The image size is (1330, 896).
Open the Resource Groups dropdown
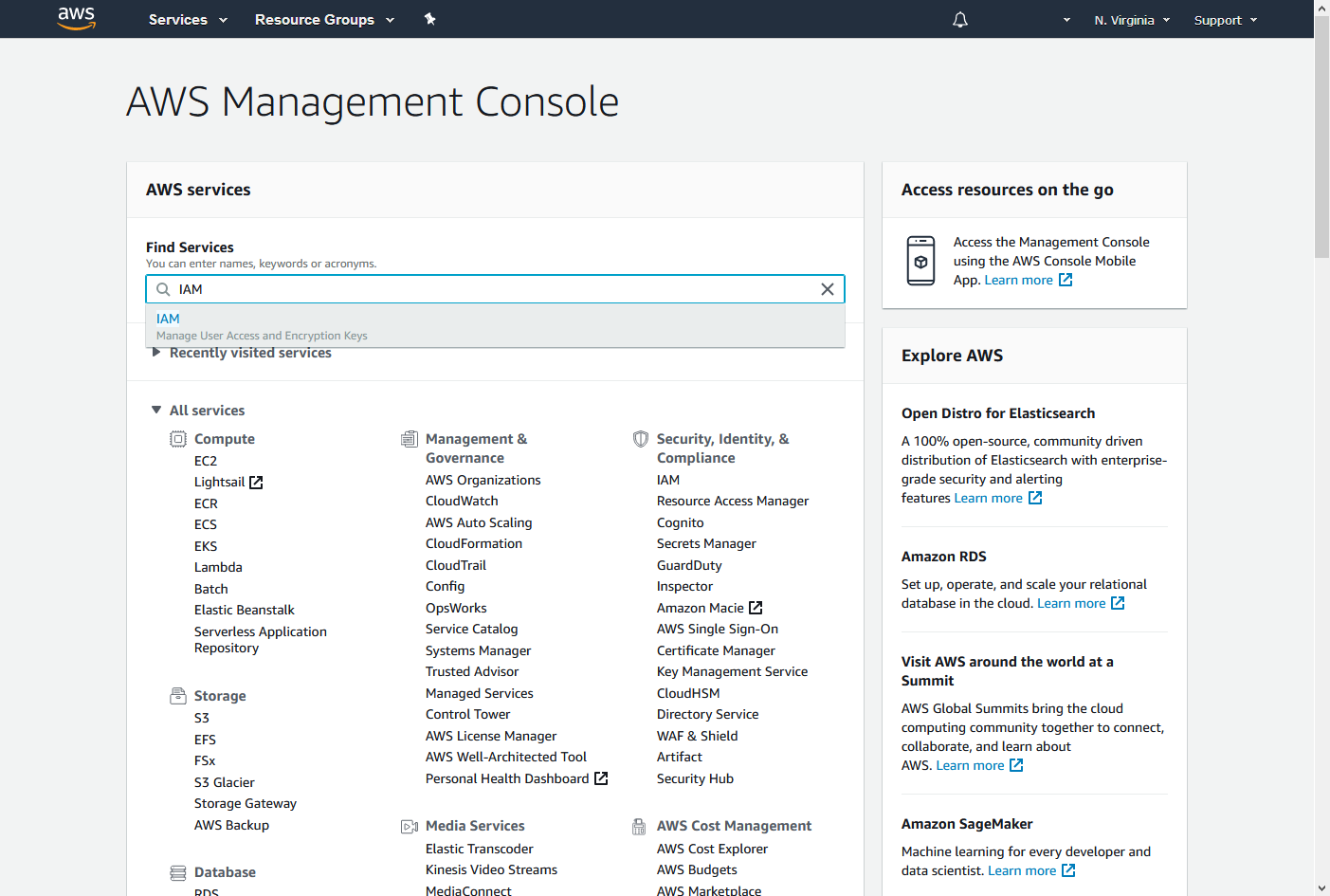click(x=324, y=20)
